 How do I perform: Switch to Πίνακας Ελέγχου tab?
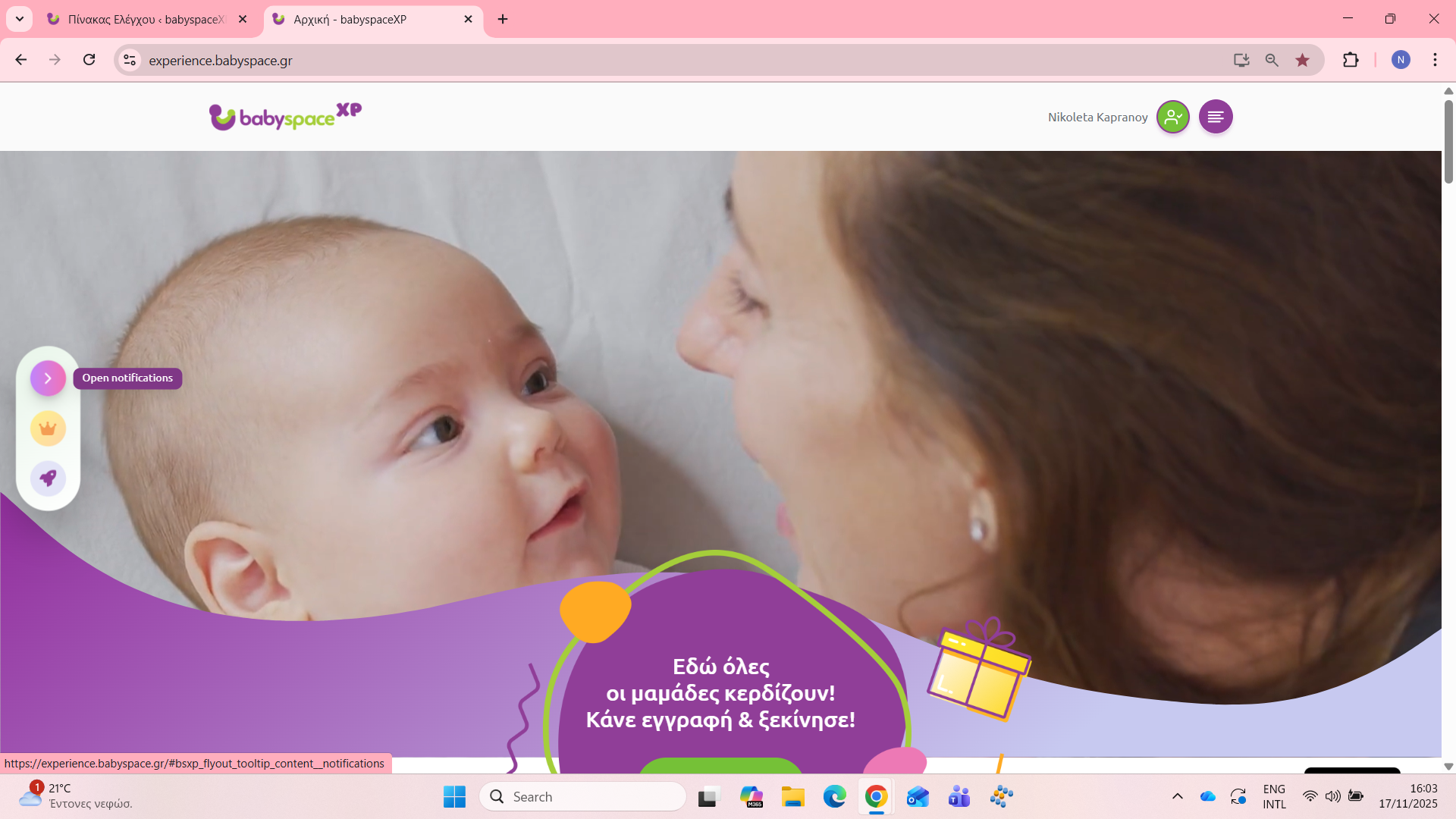click(146, 19)
